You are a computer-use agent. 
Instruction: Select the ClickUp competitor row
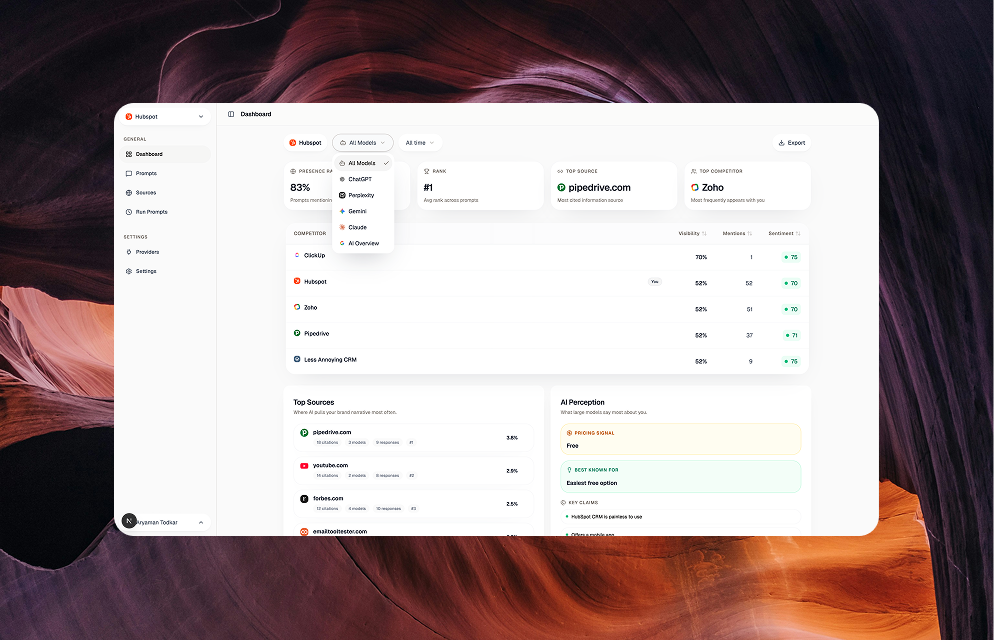pyautogui.click(x=547, y=257)
